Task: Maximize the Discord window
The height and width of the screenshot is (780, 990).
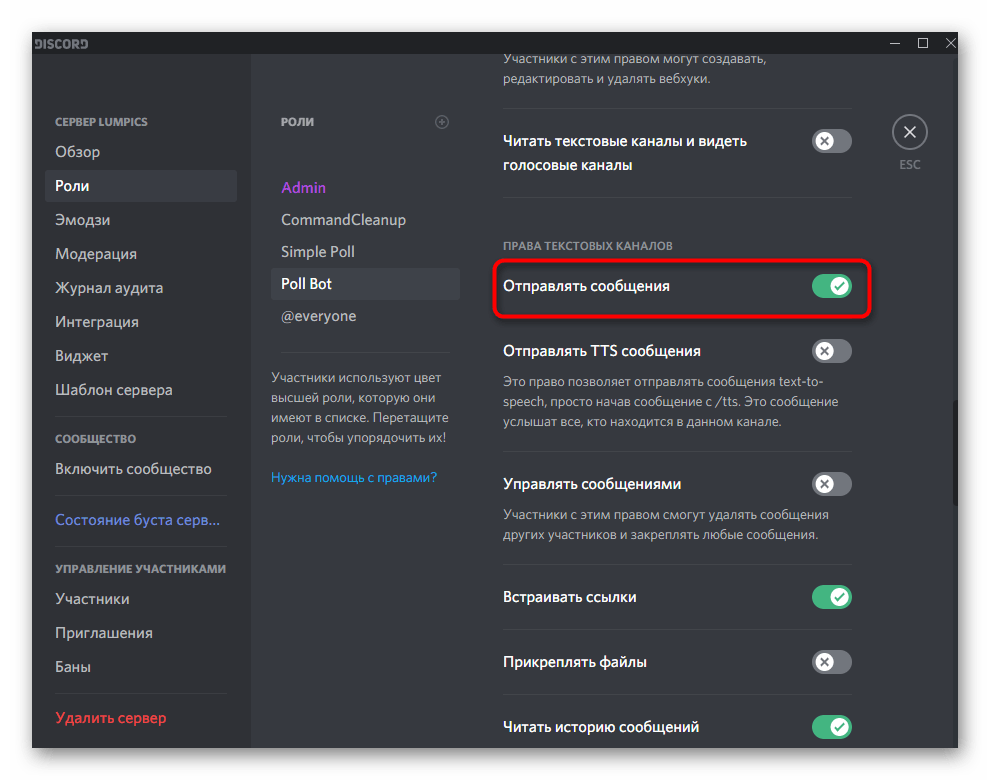Action: coord(922,43)
